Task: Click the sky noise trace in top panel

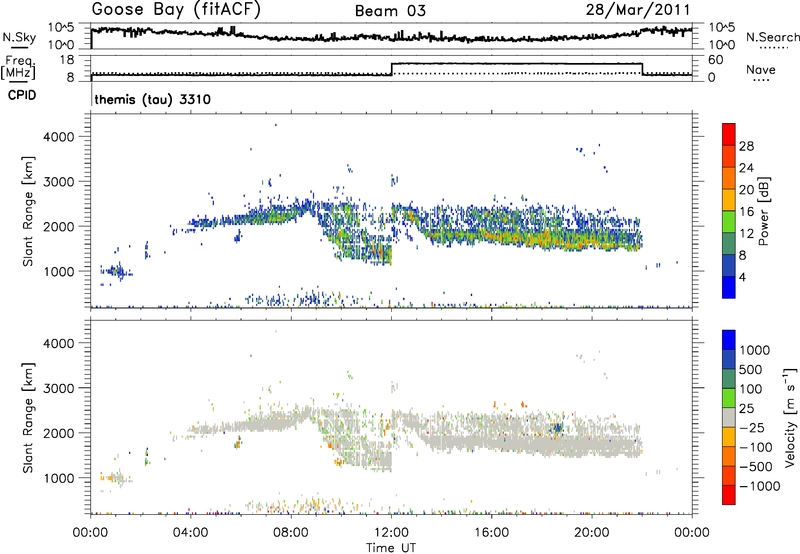Action: pos(391,35)
